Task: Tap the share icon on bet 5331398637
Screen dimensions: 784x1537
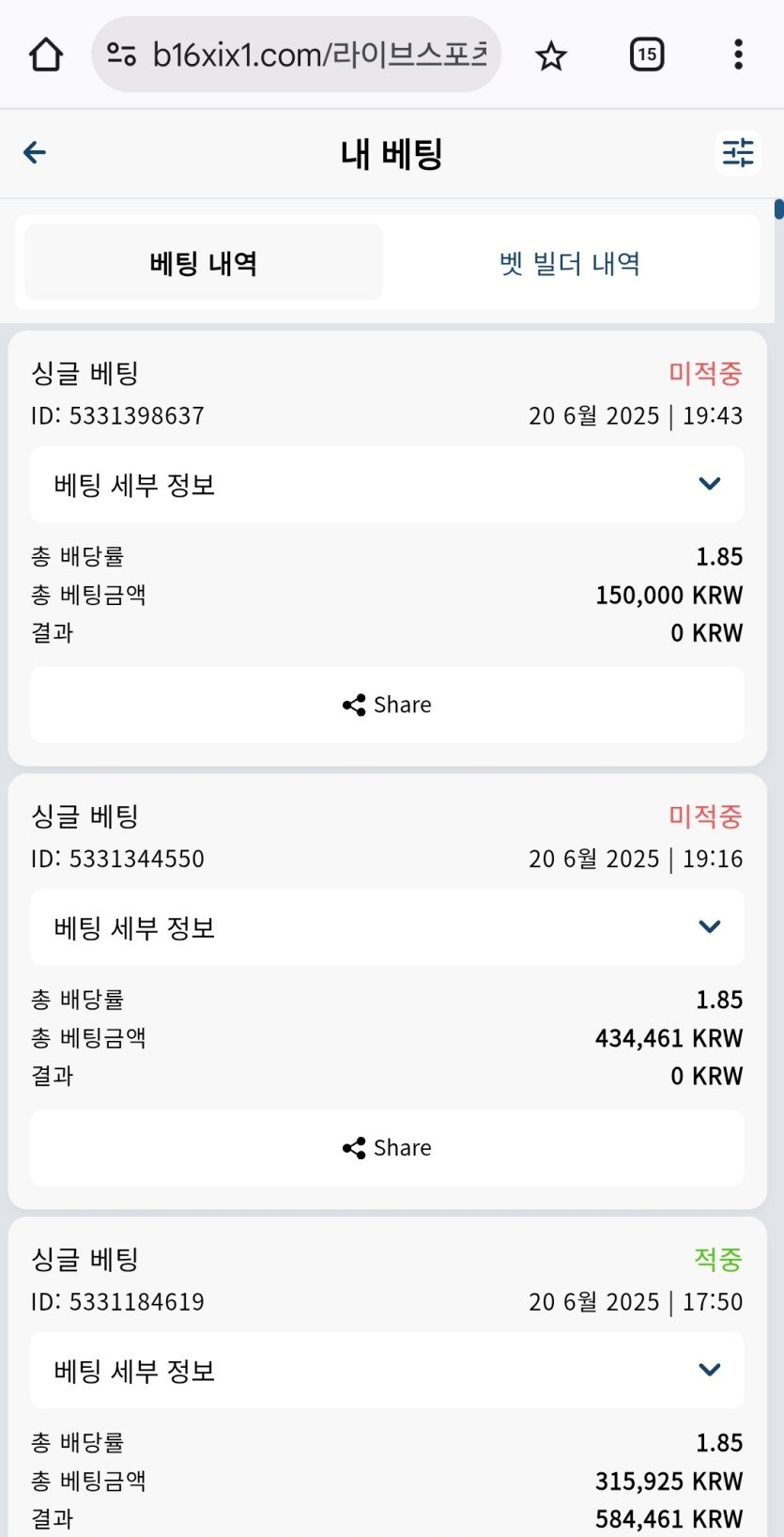Action: coord(354,705)
